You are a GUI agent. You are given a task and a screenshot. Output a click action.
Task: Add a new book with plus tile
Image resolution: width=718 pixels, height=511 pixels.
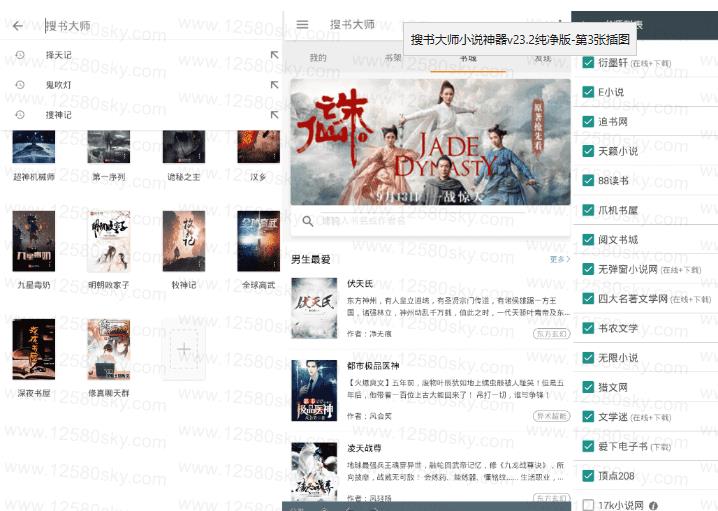pyautogui.click(x=184, y=350)
